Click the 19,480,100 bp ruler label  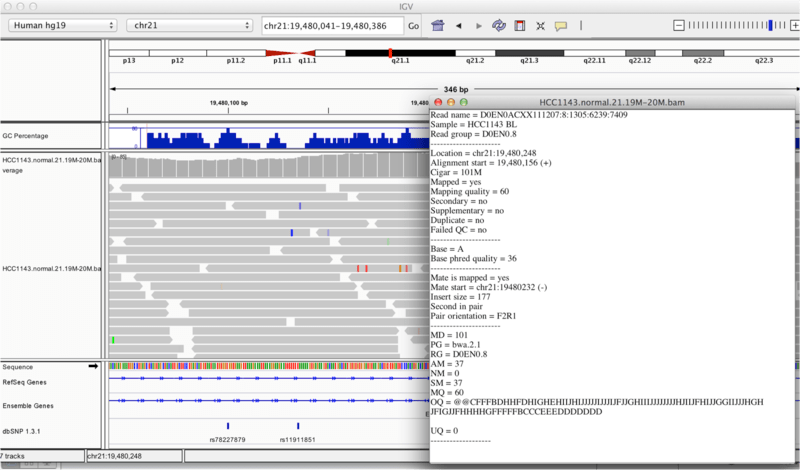[229, 103]
